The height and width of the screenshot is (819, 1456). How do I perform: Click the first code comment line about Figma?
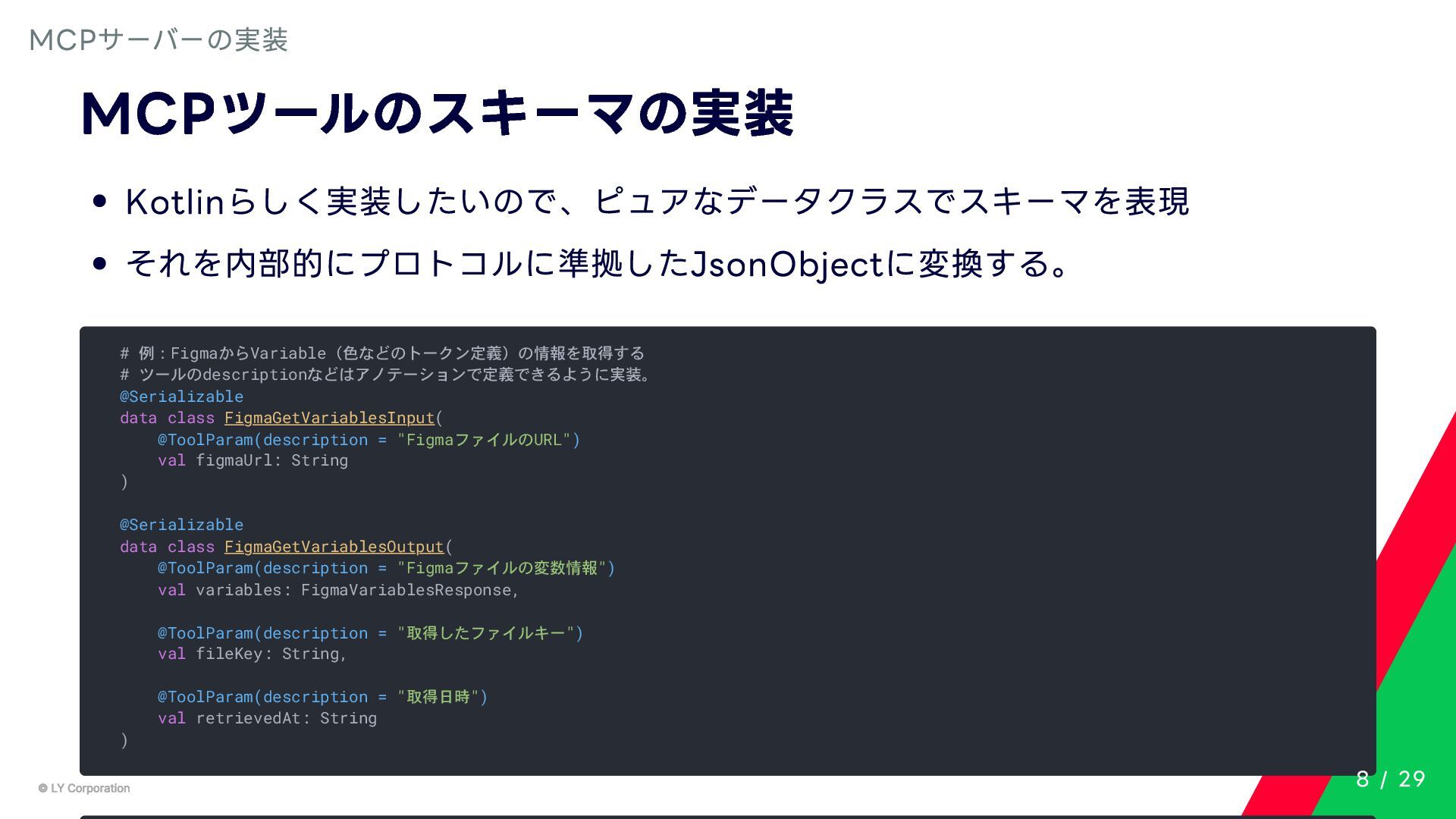(x=382, y=353)
